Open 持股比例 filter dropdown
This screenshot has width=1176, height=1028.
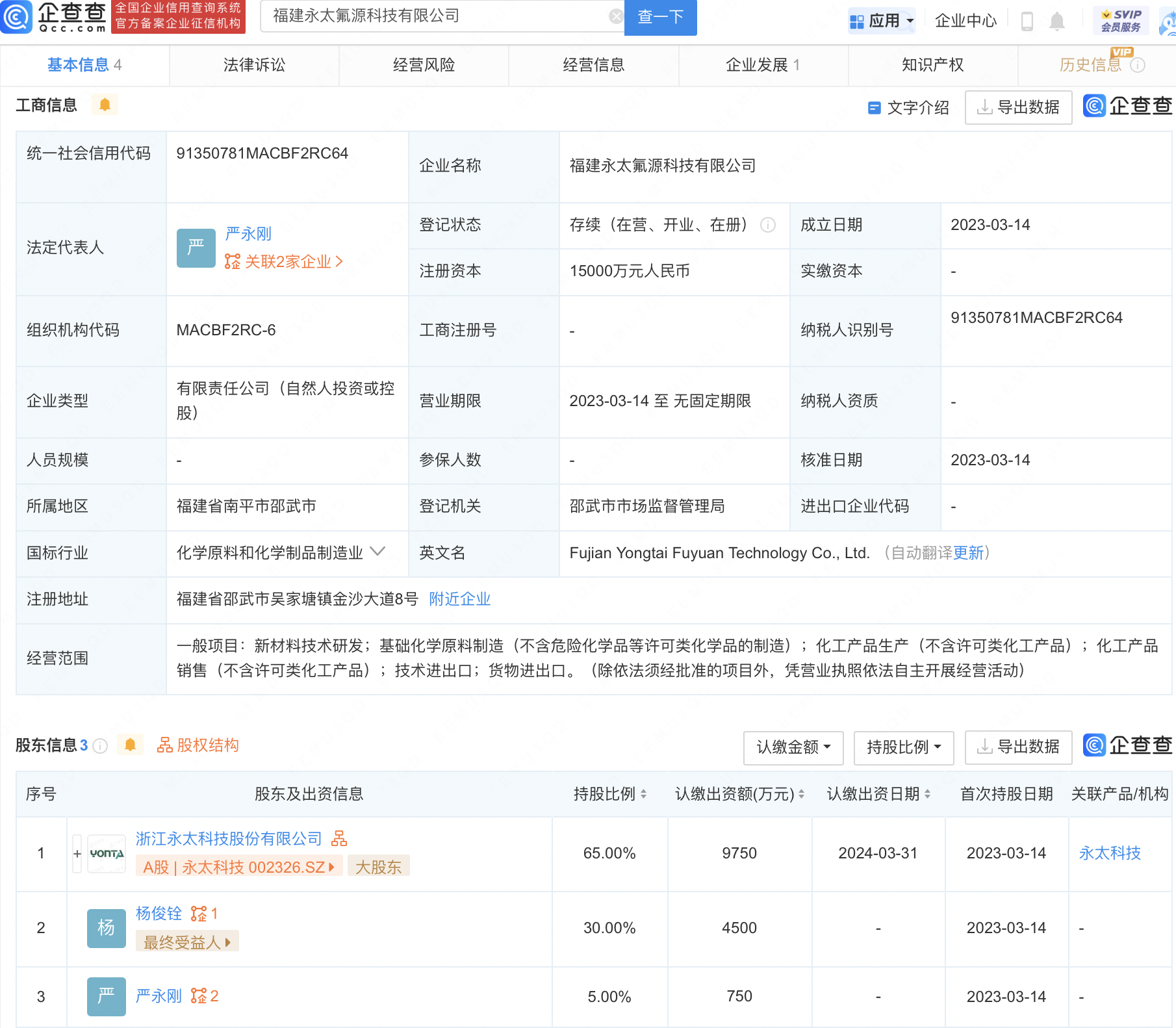904,747
